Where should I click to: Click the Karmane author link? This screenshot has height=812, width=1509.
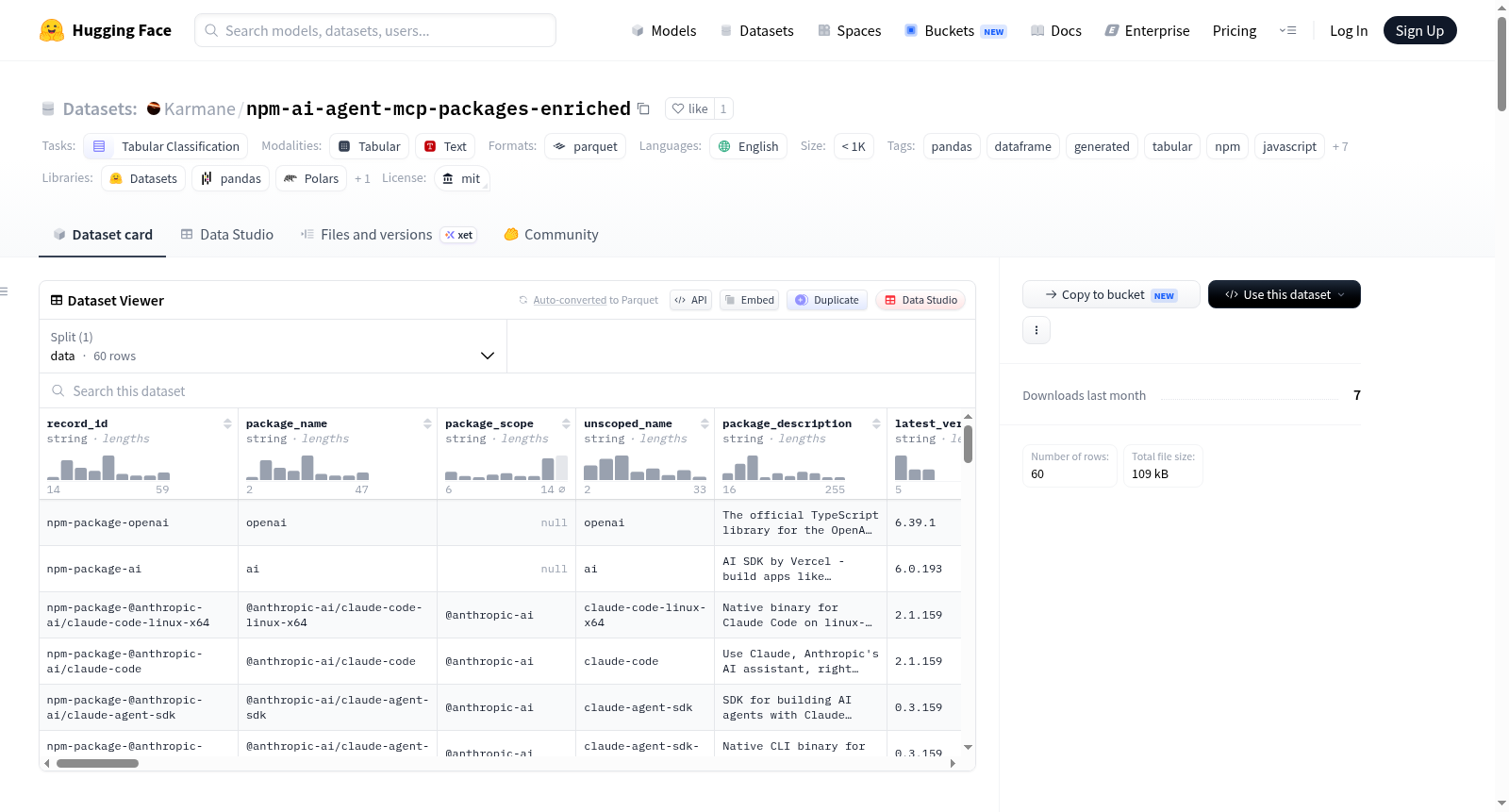click(199, 108)
